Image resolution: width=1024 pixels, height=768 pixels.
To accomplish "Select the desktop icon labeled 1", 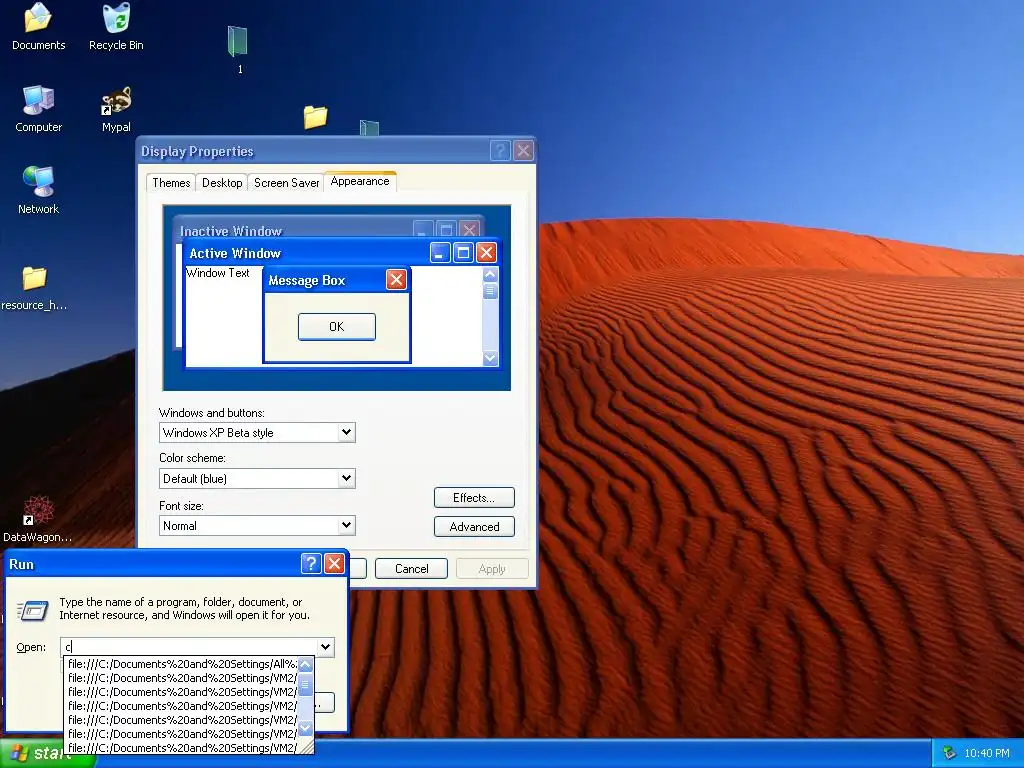I will [x=238, y=50].
